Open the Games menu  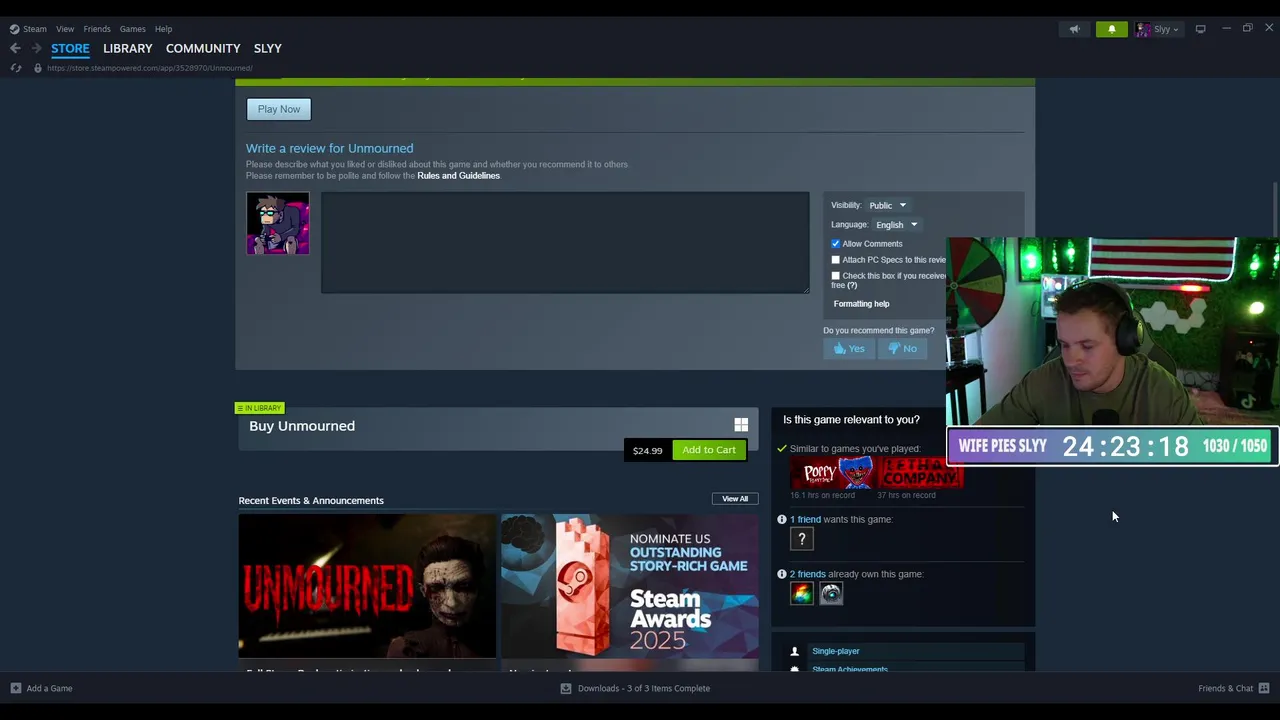(132, 29)
